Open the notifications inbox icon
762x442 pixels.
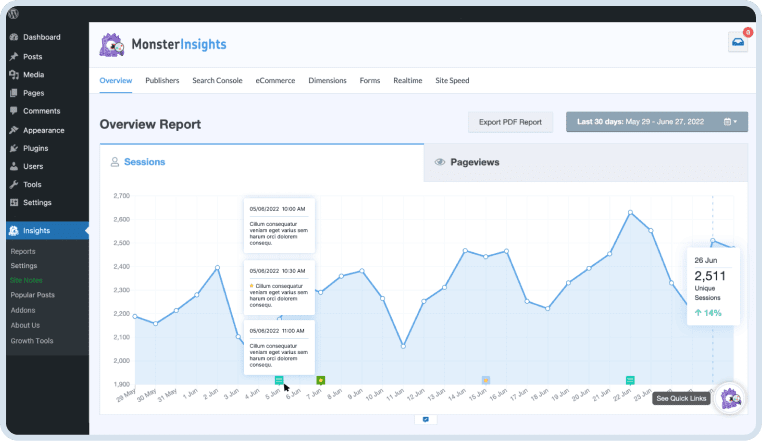click(x=737, y=42)
